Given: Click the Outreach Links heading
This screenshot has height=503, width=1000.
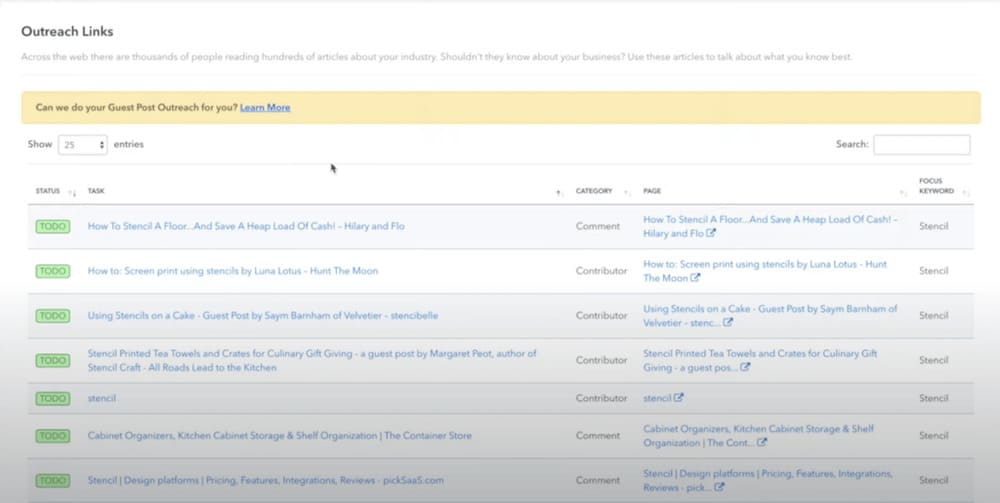Looking at the screenshot, I should click(x=67, y=31).
